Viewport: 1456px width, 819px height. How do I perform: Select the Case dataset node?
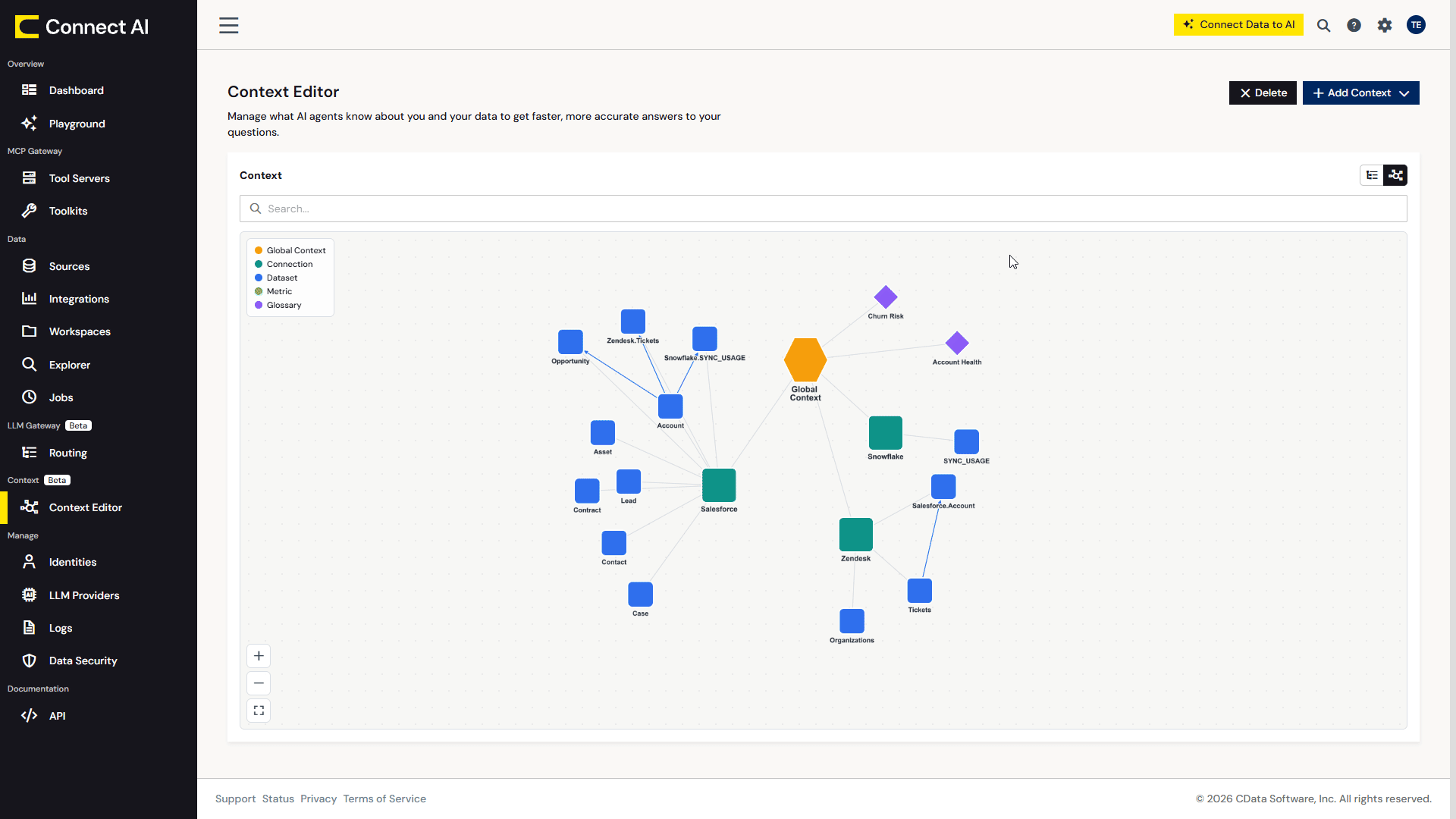641,595
